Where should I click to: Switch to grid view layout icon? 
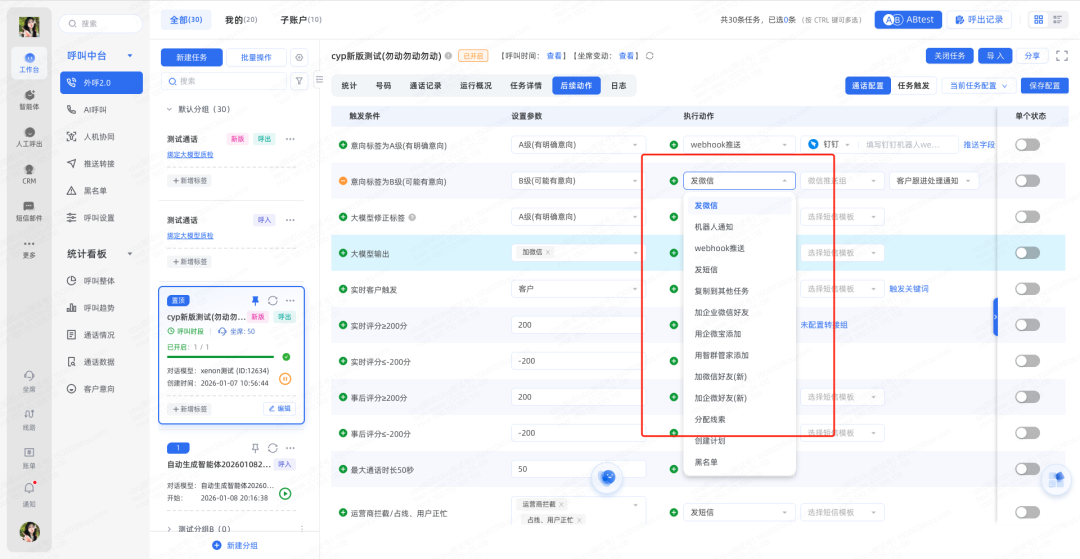coord(1039,20)
